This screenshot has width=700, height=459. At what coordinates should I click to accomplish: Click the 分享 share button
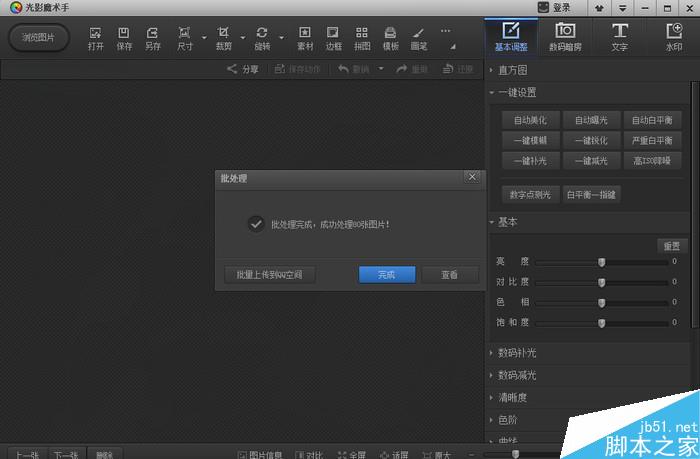pos(243,69)
